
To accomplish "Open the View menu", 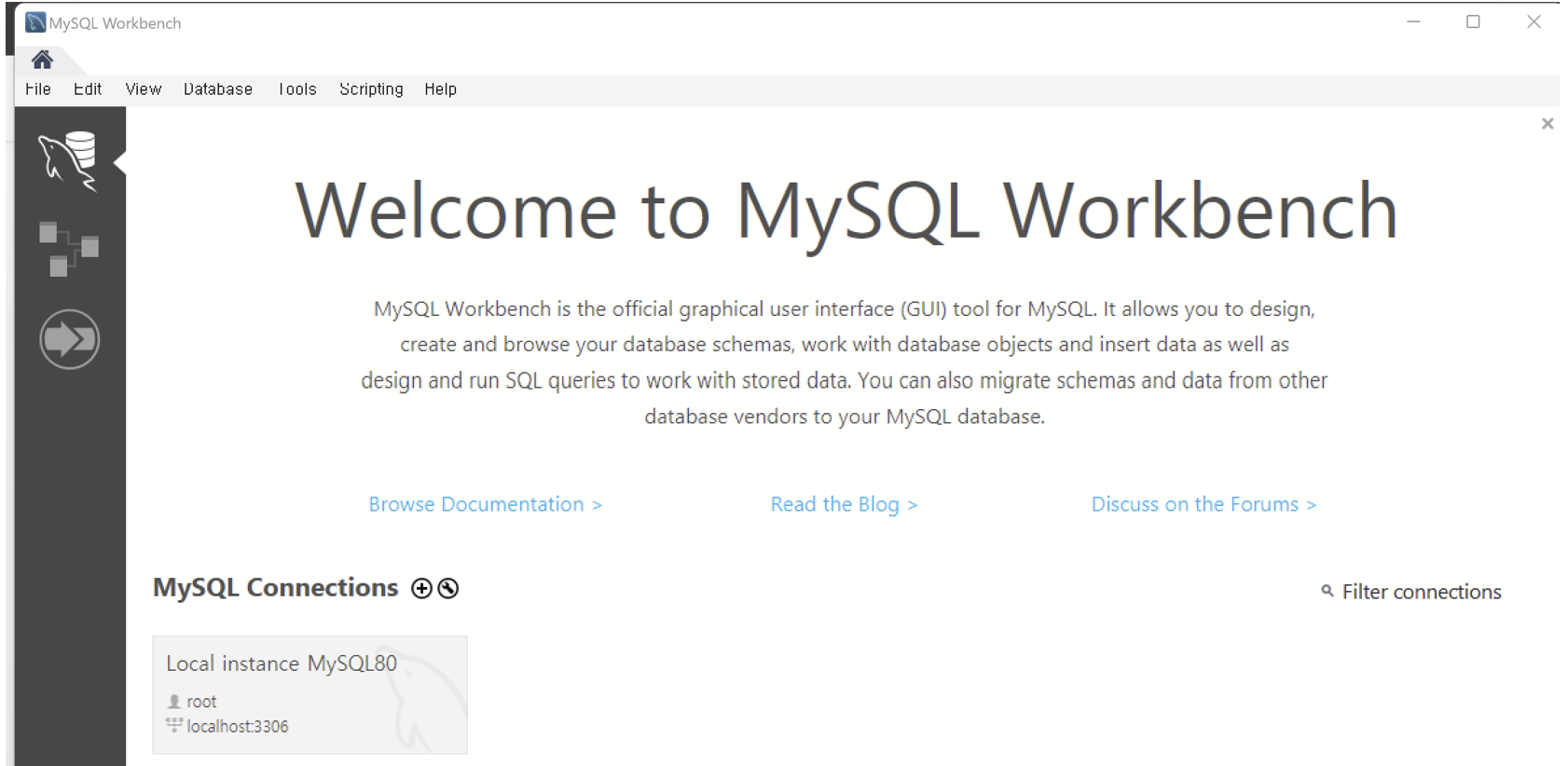I will tap(144, 89).
